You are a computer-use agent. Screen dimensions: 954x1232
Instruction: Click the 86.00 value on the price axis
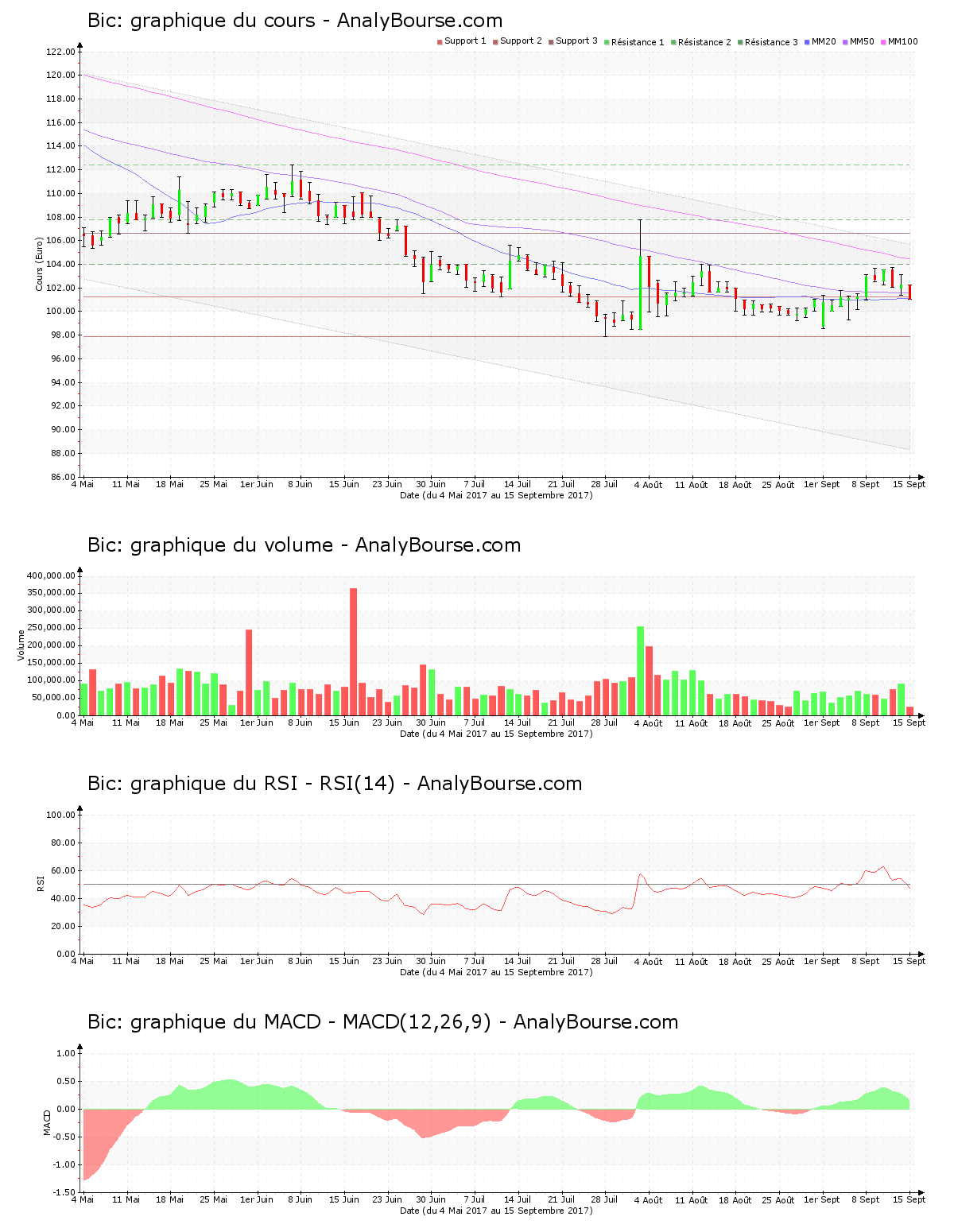[64, 477]
